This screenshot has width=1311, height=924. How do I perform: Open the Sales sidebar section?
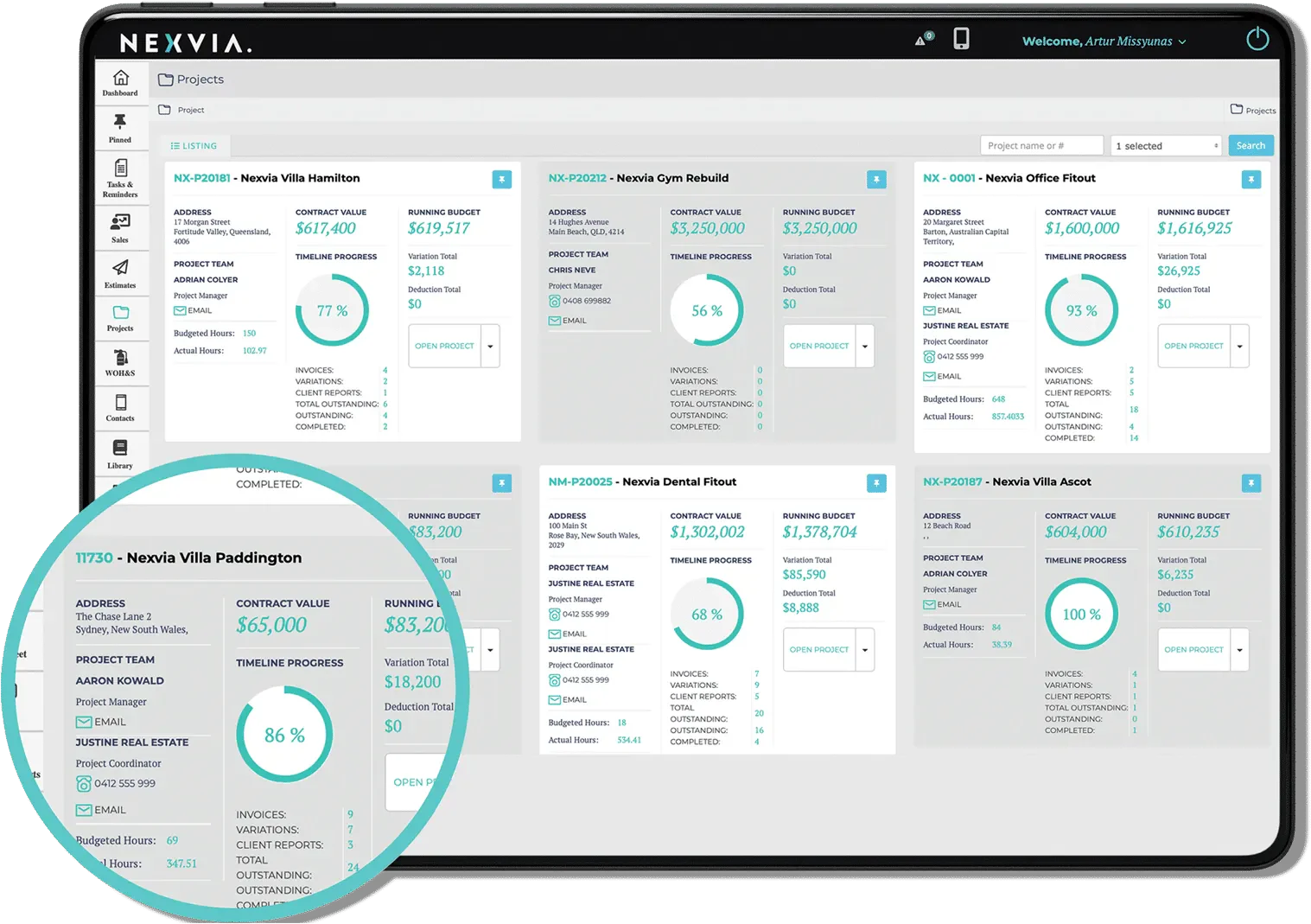point(120,228)
